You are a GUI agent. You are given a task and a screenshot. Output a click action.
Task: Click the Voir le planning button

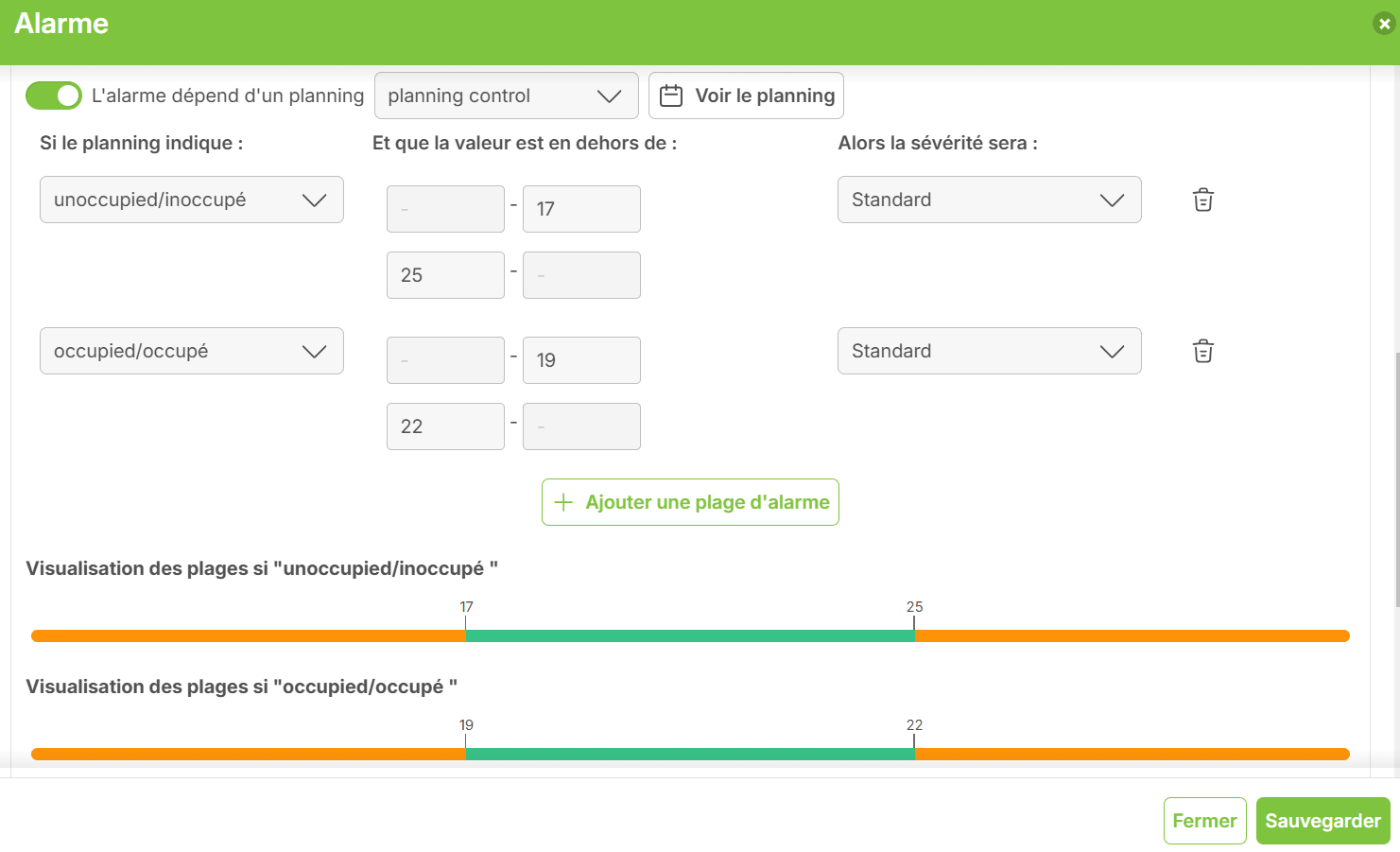tap(746, 95)
